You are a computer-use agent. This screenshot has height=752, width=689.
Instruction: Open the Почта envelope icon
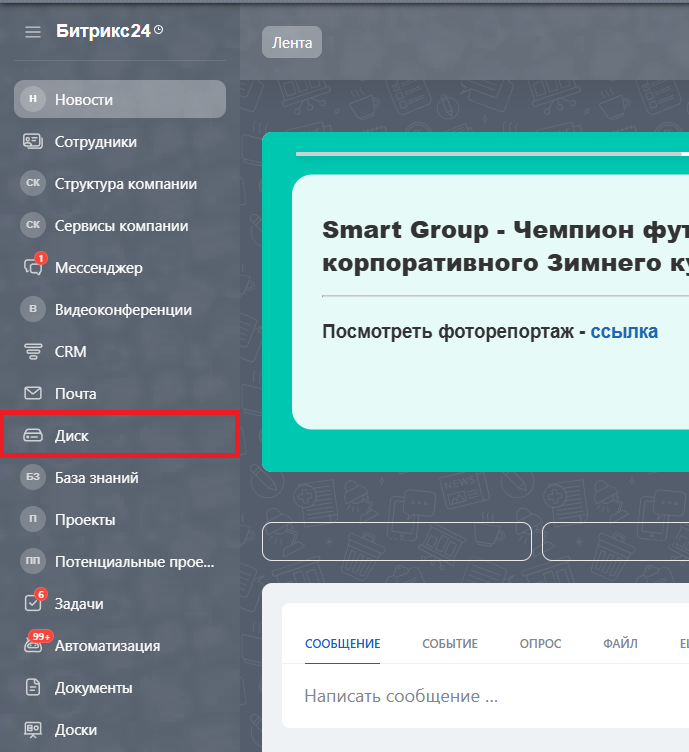pos(33,393)
